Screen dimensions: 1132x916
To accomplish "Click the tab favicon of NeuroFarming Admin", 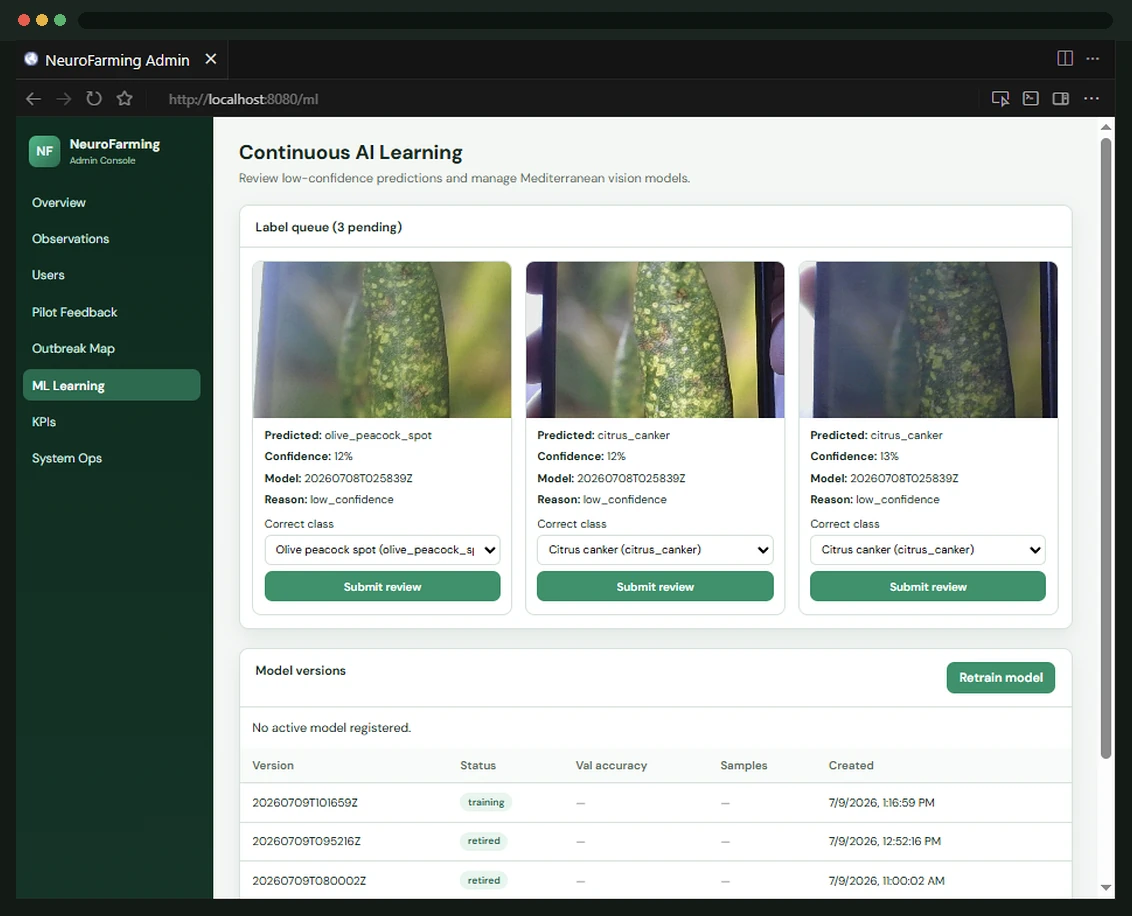I will tap(31, 59).
